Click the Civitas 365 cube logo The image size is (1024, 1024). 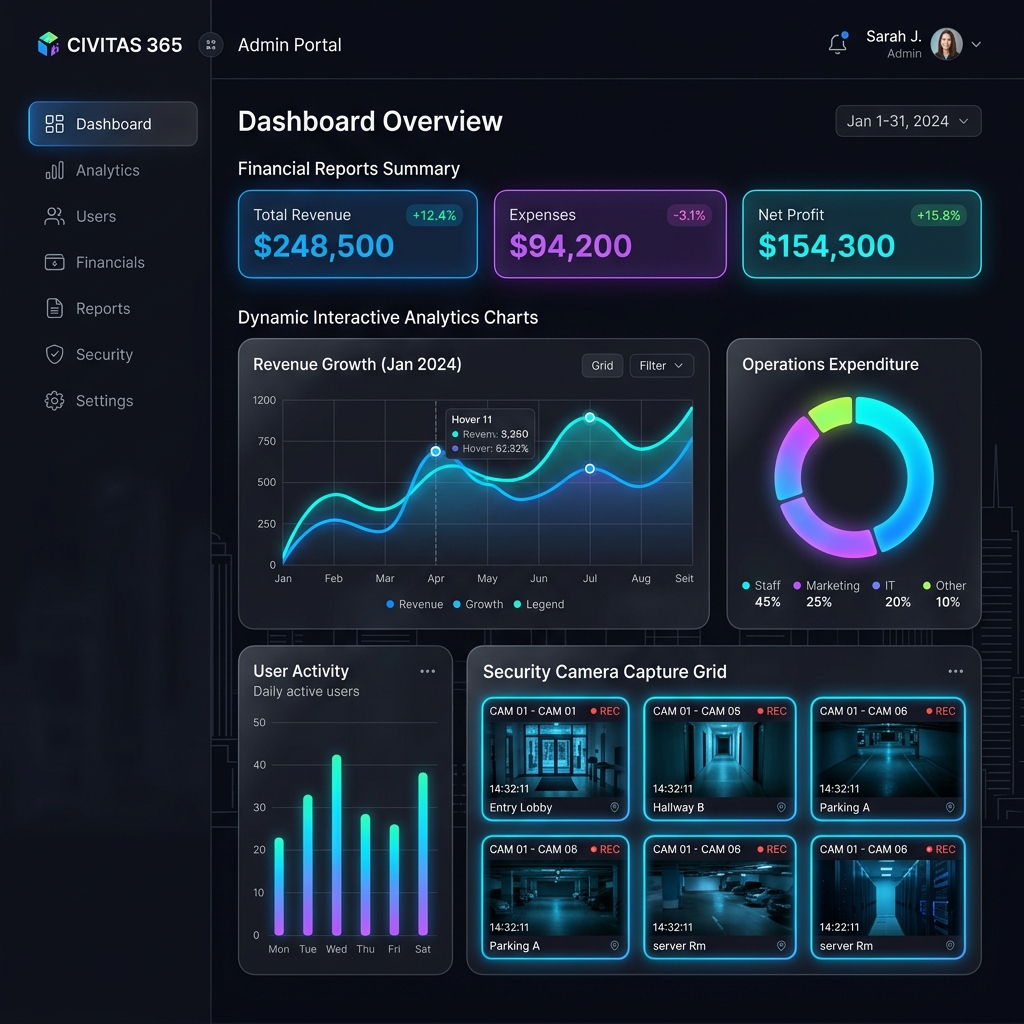pos(48,44)
